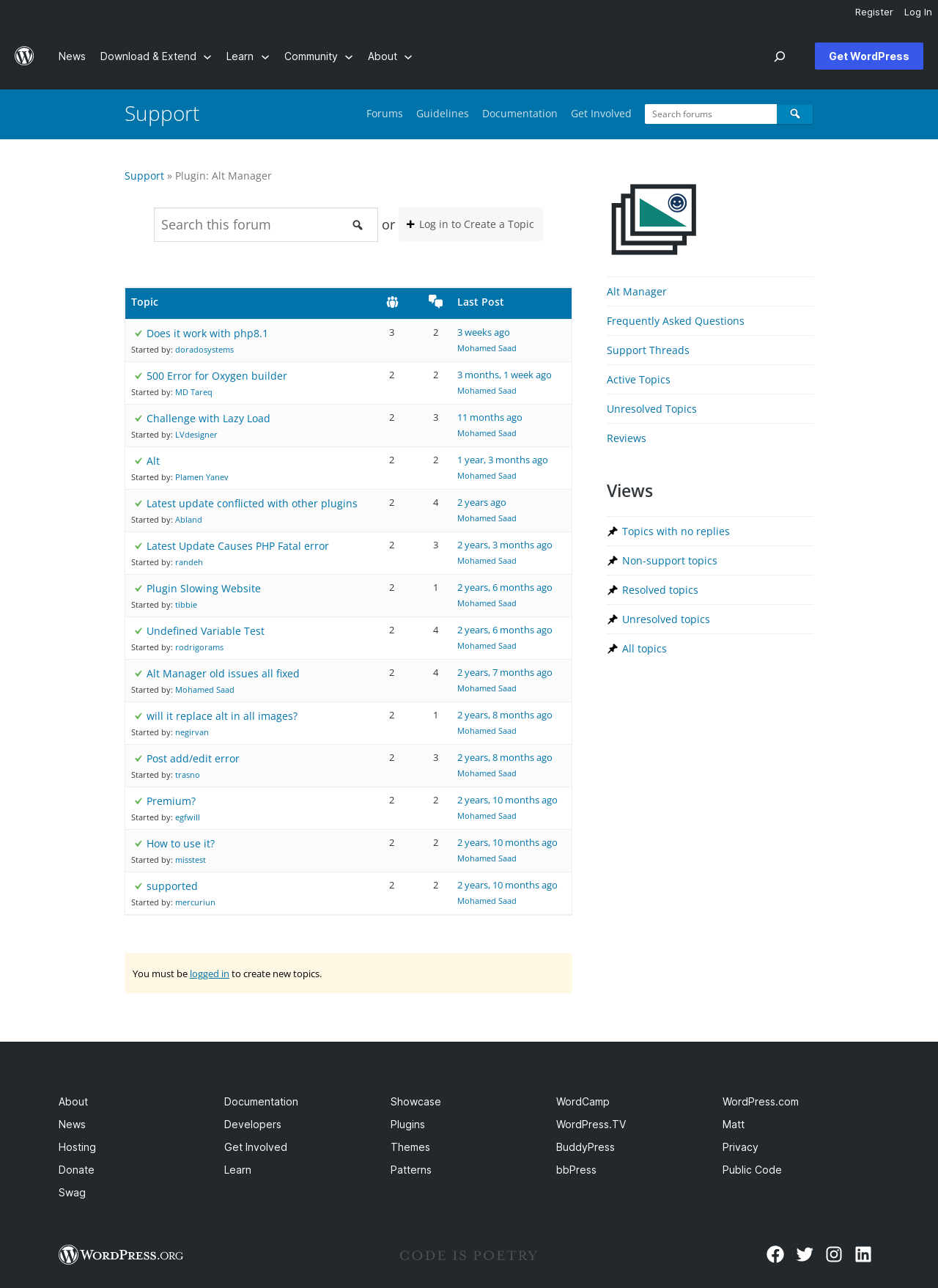Open sidebar Active Topics link
The width and height of the screenshot is (938, 1288).
[x=638, y=380]
